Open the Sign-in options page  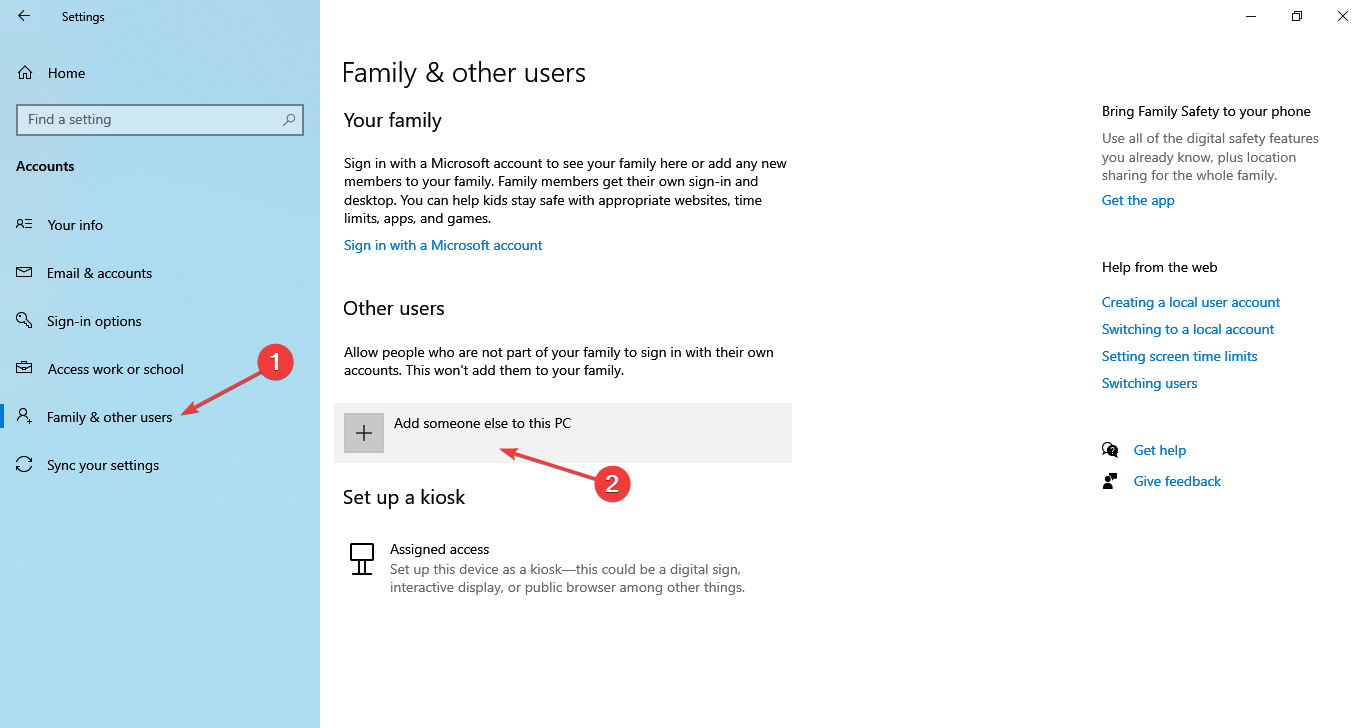(94, 321)
